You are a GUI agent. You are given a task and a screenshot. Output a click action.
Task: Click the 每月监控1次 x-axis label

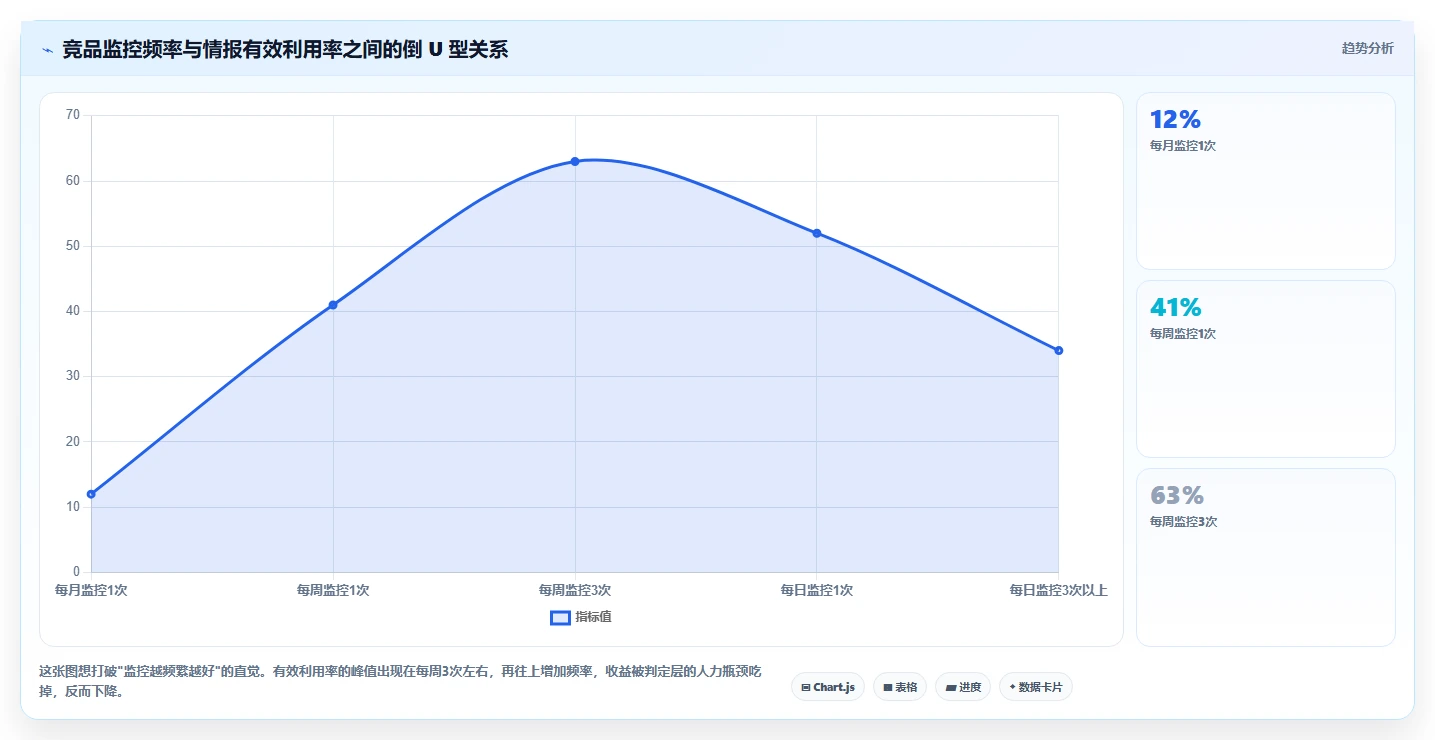tap(91, 590)
